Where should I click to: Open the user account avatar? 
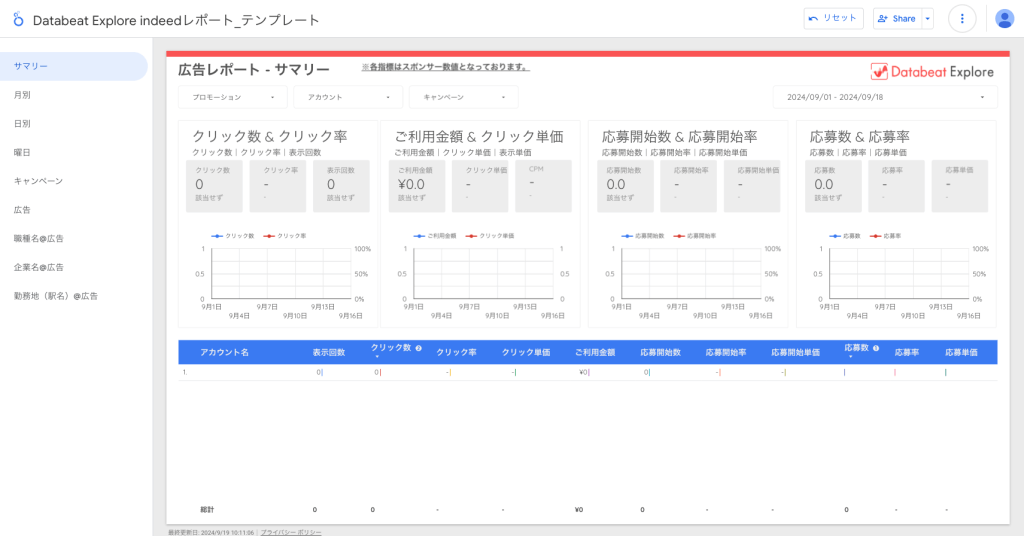click(1004, 19)
